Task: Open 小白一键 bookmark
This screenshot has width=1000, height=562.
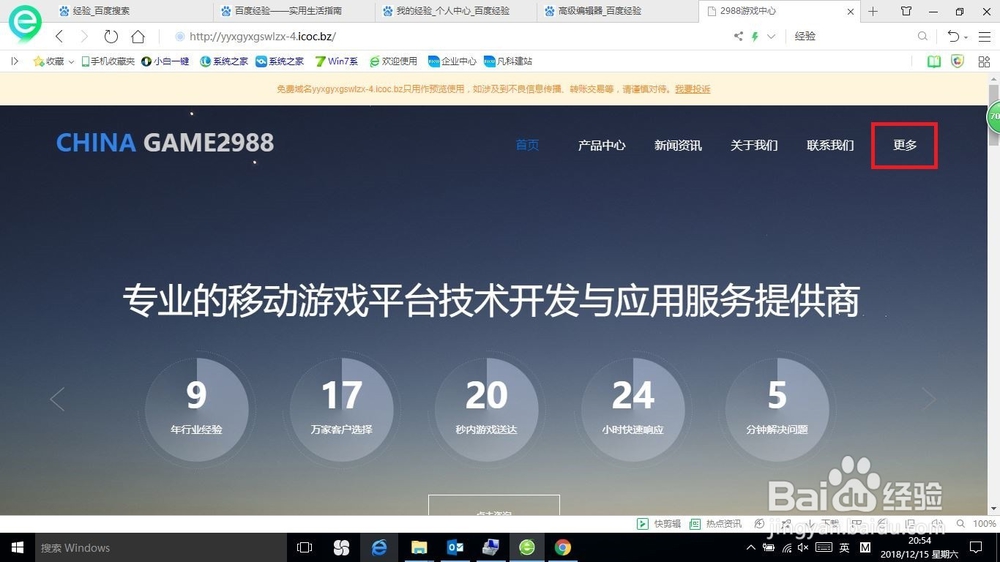Action: (165, 61)
